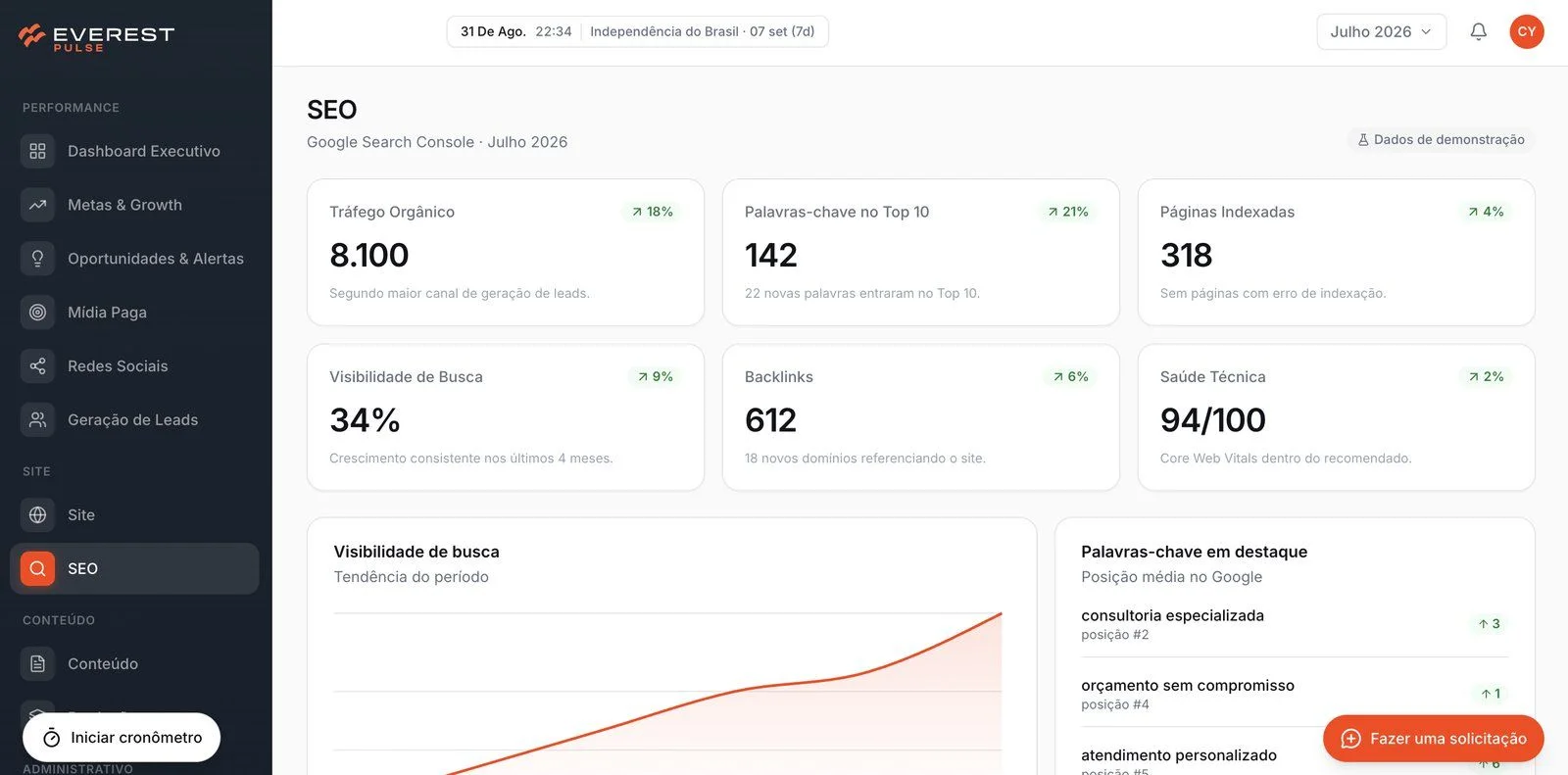Click the Palavras-chave no Top 10 21% badge
The height and width of the screenshot is (775, 1568).
click(x=1068, y=212)
